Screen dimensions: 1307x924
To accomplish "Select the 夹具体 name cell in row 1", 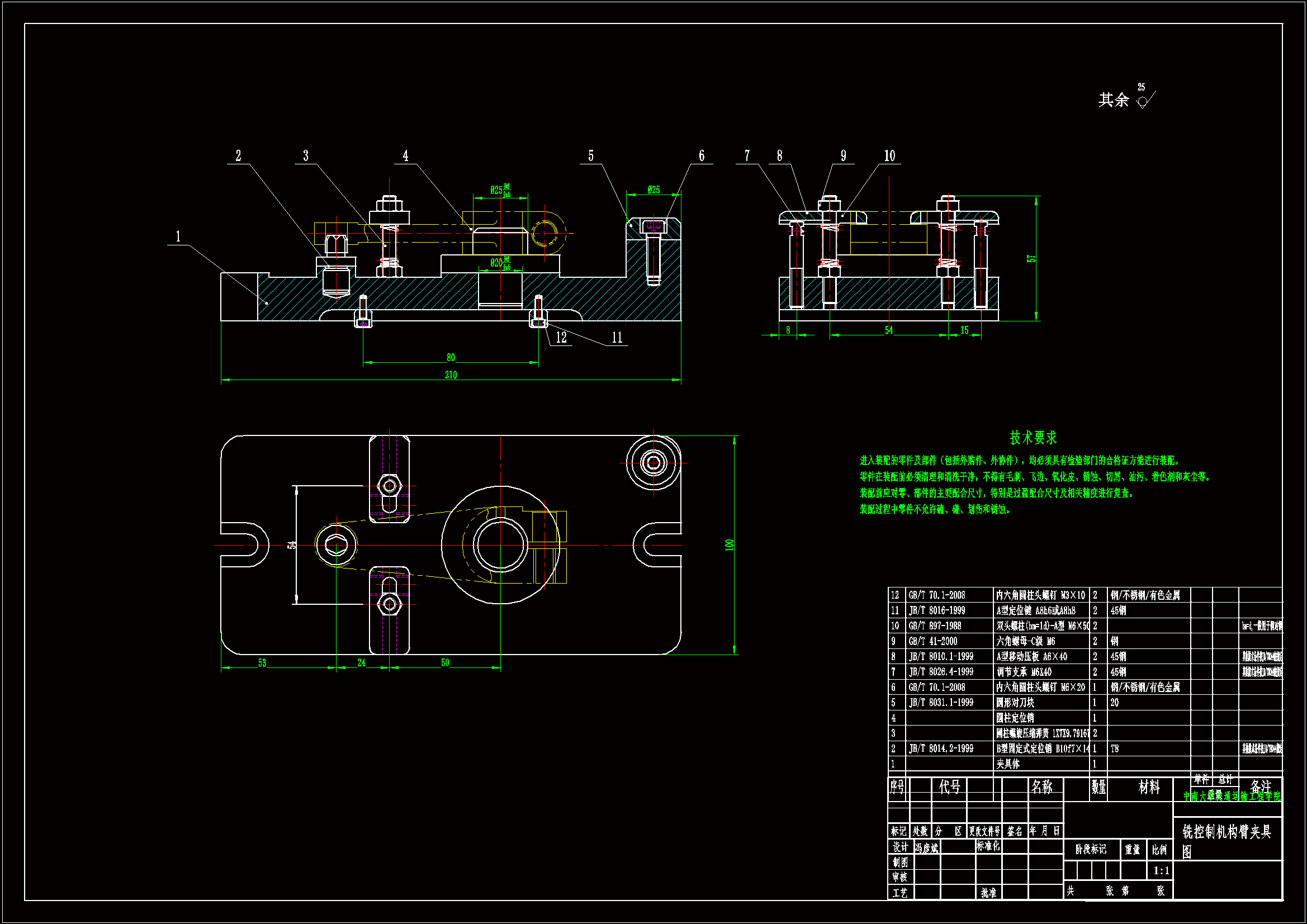I will 1007,764.
